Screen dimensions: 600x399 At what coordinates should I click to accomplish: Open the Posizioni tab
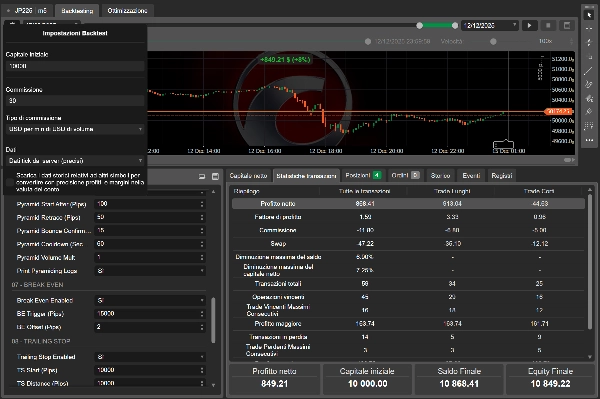[362, 175]
